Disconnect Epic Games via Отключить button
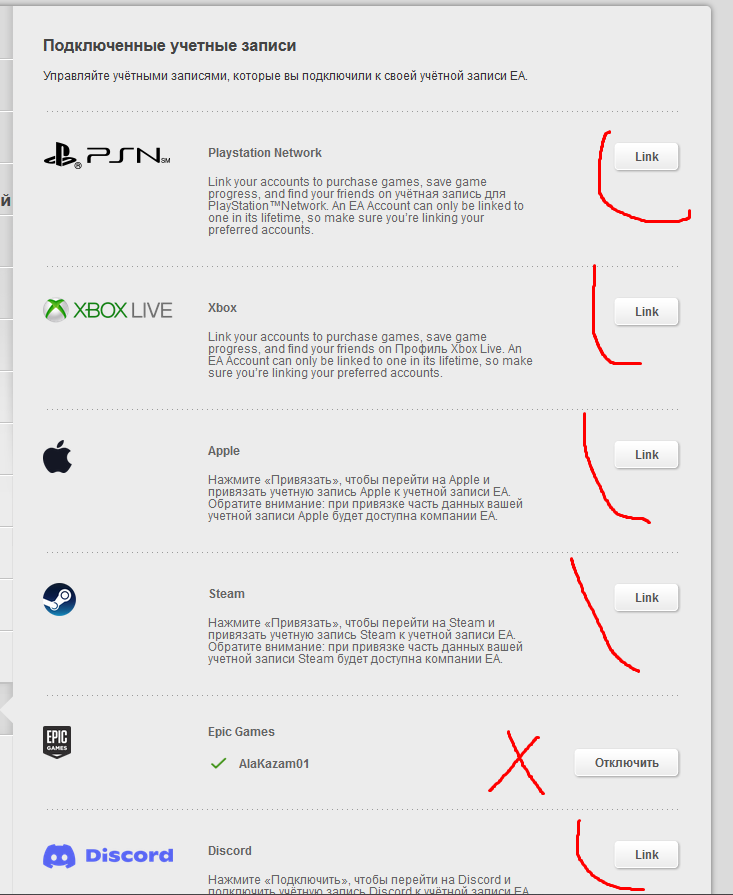The height and width of the screenshot is (895, 733). pyautogui.click(x=626, y=763)
